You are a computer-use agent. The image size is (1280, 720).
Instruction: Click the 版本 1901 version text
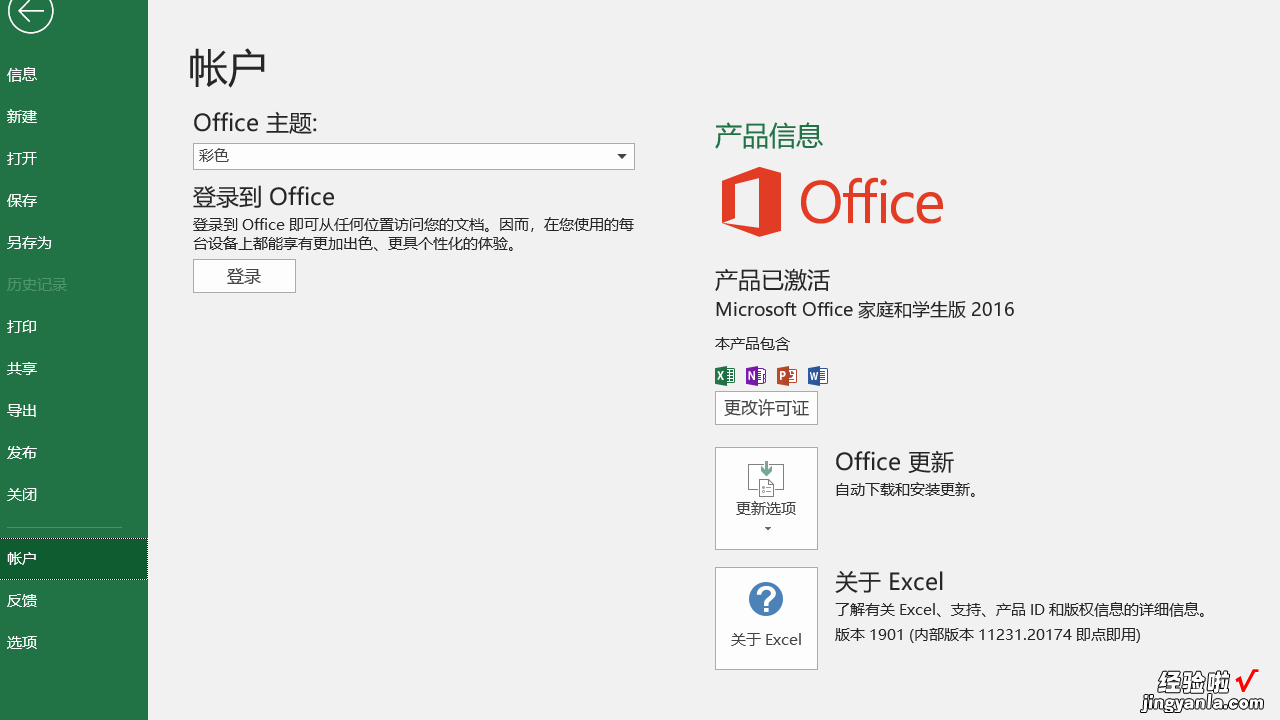(x=987, y=634)
